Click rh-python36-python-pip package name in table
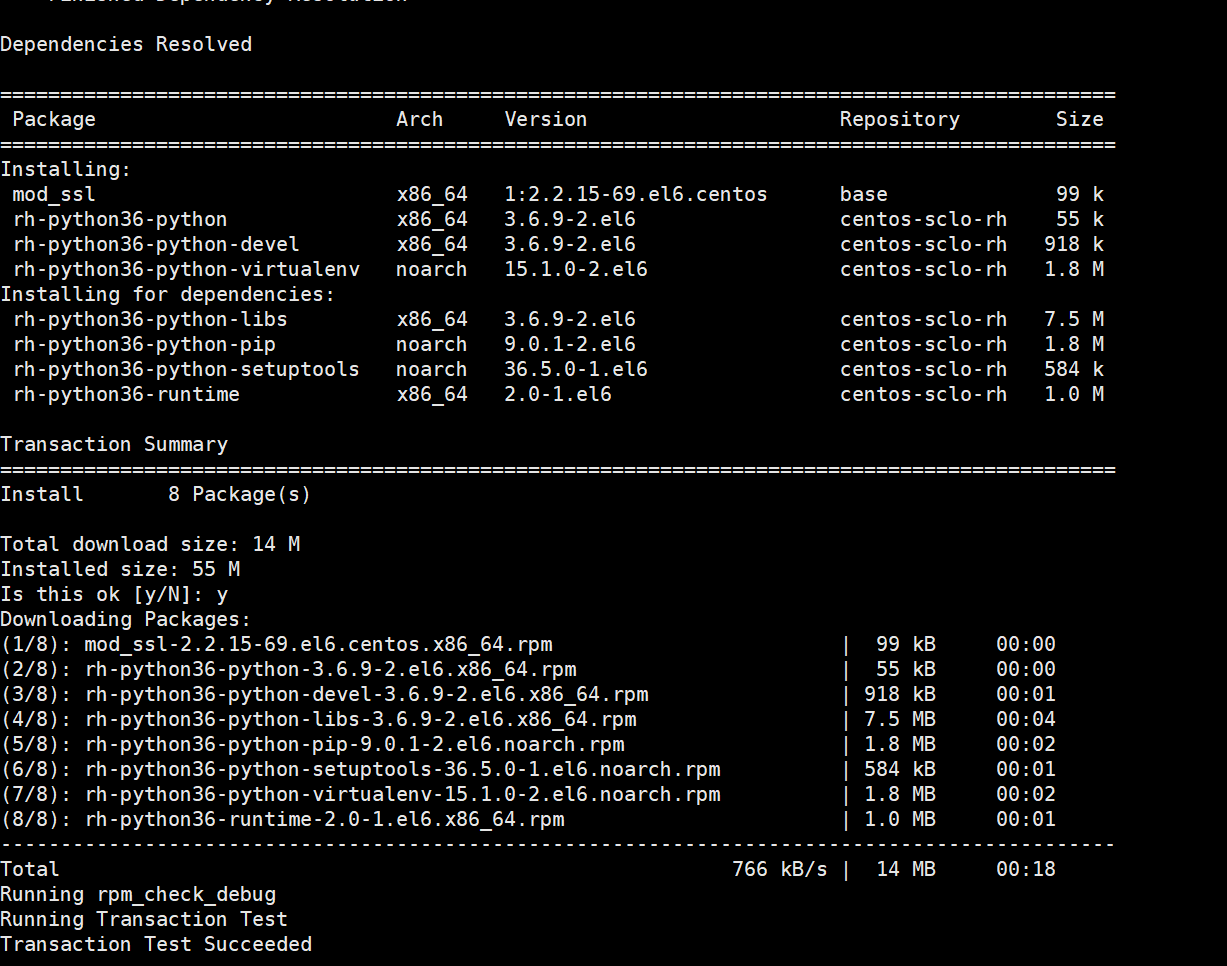1227x966 pixels. 144,344
